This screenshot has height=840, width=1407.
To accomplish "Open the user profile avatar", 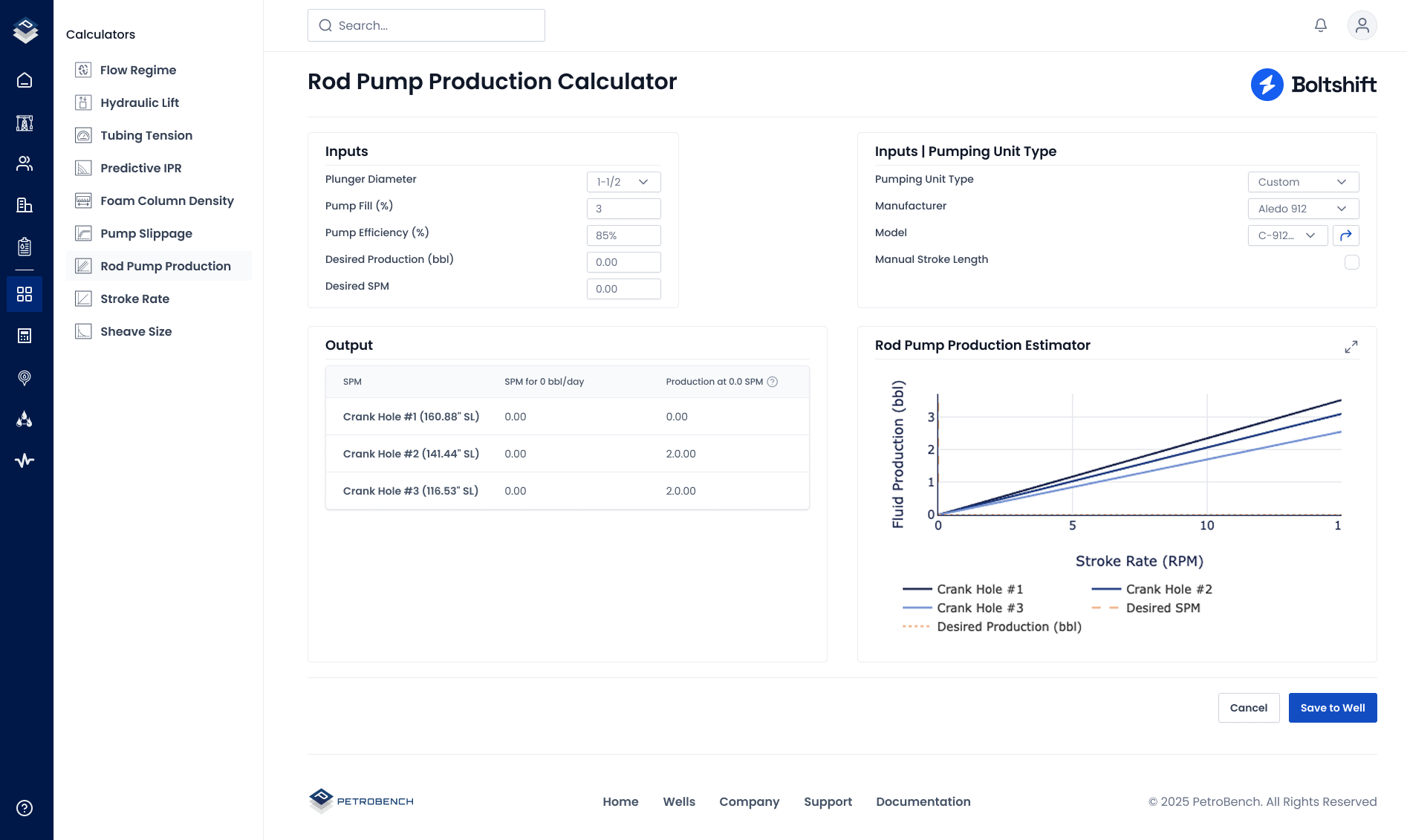I will pos(1362,25).
